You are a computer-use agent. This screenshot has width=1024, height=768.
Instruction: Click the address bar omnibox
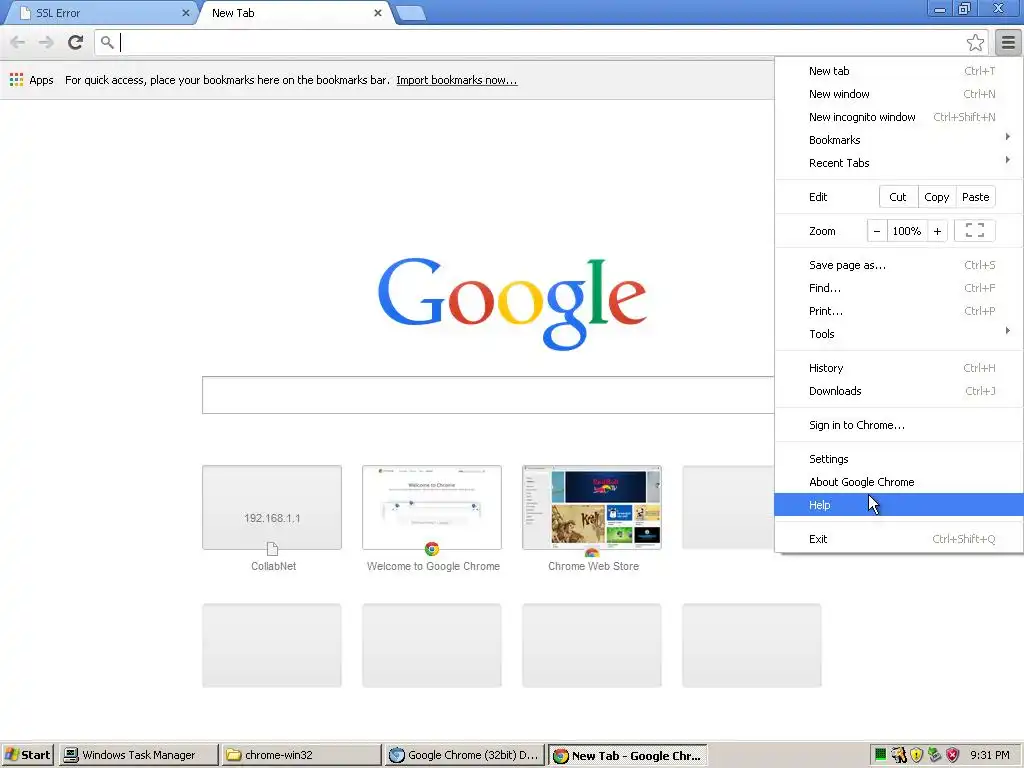click(x=541, y=42)
